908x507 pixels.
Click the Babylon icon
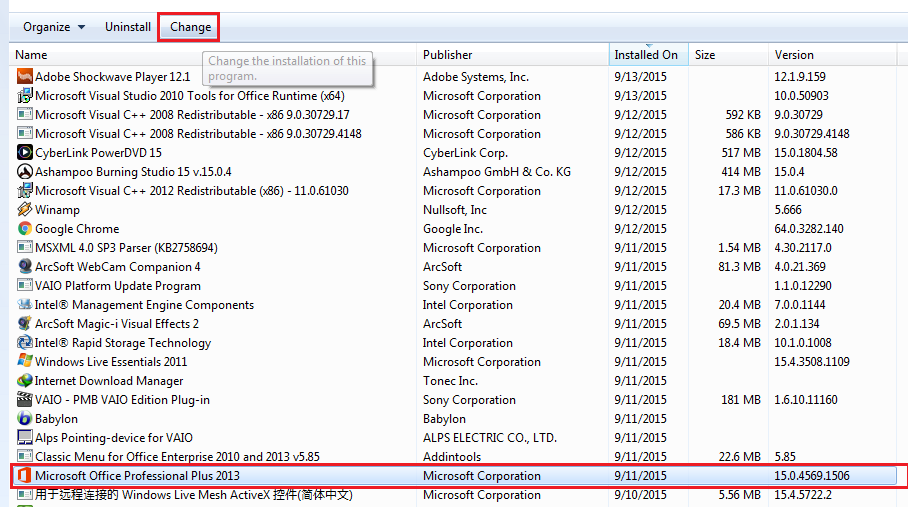tap(24, 418)
